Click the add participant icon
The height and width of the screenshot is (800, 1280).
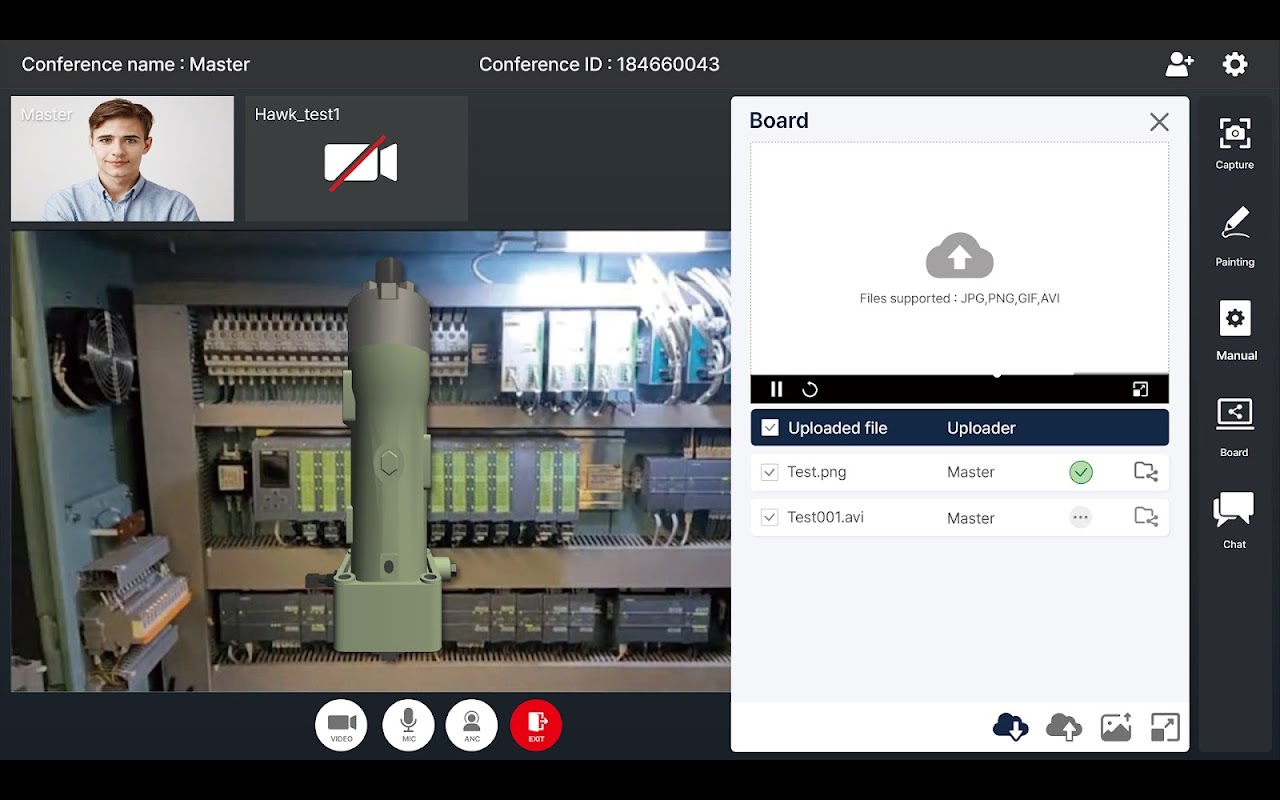coord(1179,64)
